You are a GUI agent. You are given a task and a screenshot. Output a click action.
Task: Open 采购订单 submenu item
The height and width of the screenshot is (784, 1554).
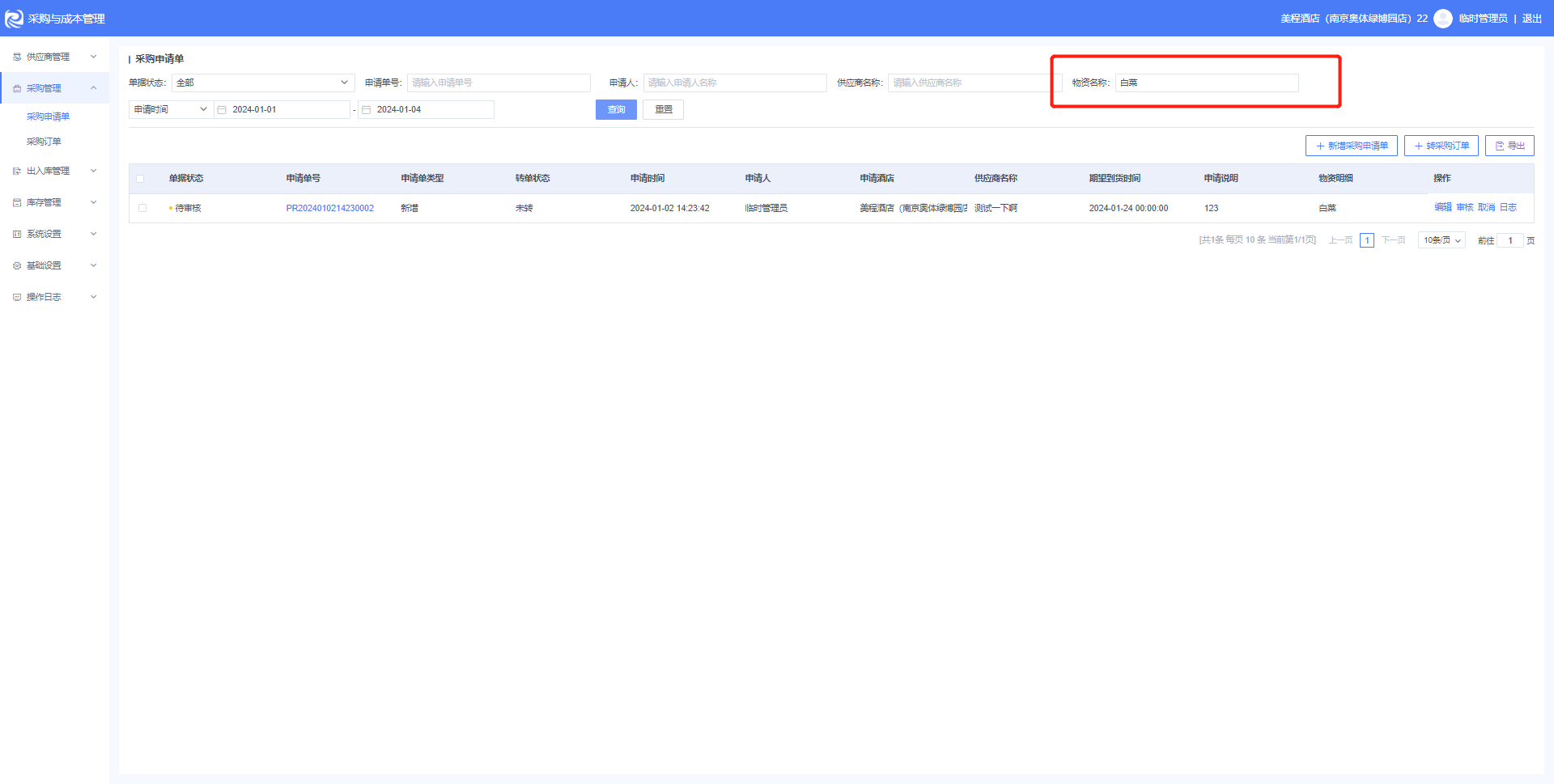[44, 142]
